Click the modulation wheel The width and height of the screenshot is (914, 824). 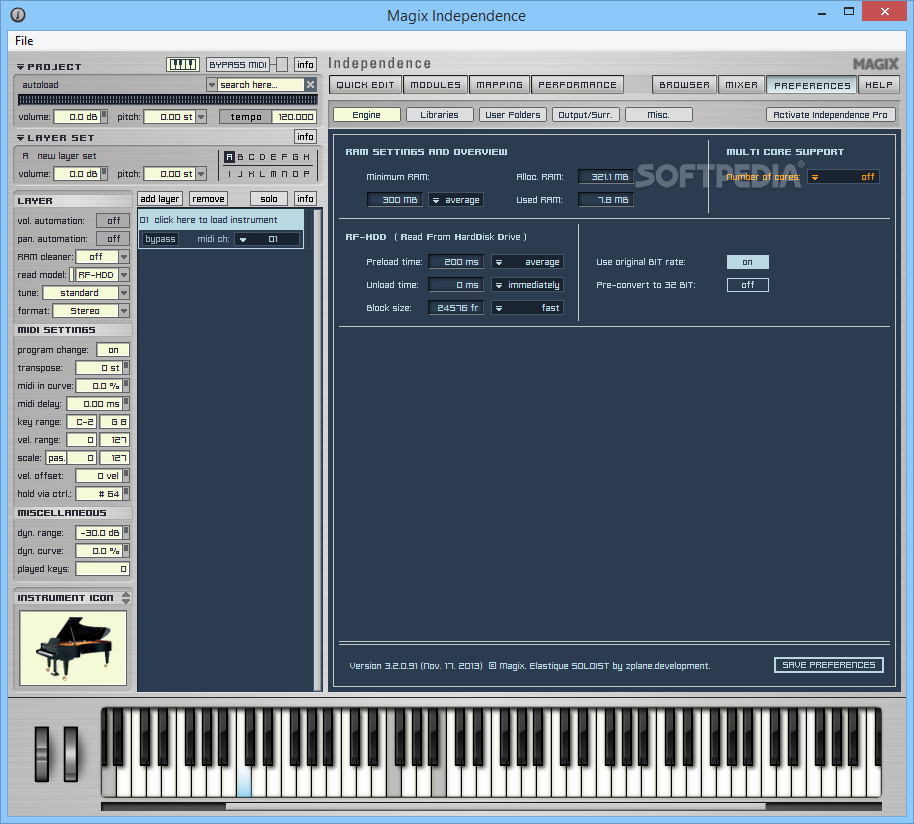pos(71,753)
